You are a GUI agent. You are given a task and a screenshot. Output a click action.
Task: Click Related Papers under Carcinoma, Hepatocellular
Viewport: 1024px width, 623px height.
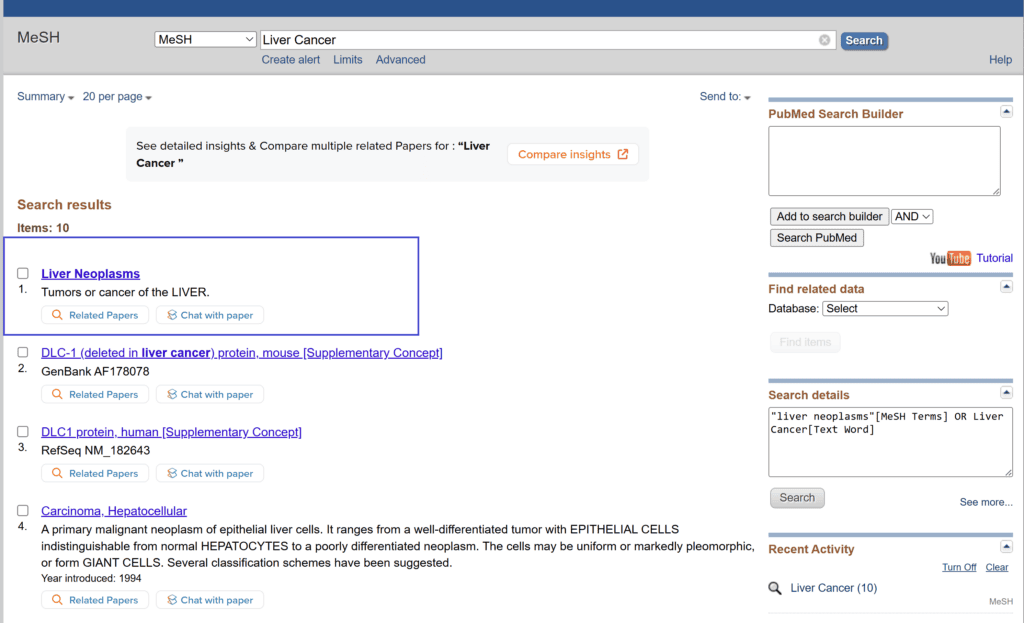pyautogui.click(x=95, y=599)
